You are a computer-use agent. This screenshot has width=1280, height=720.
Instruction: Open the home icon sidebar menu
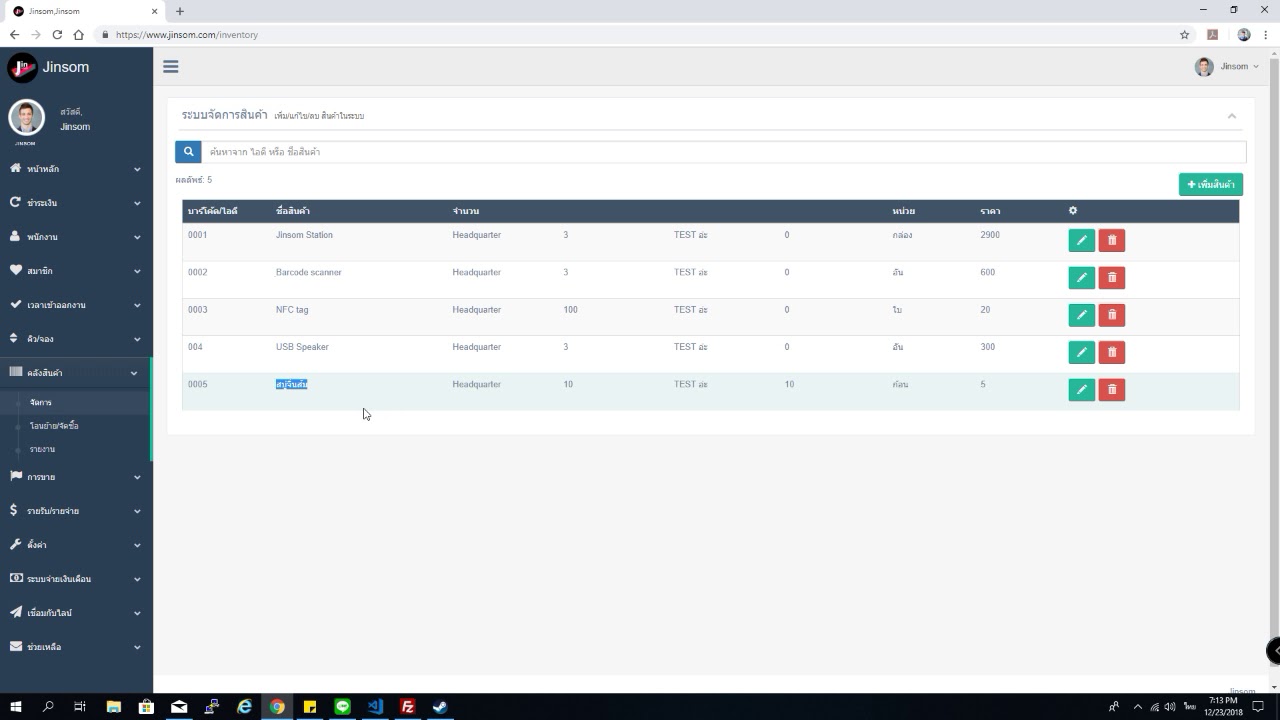click(76, 169)
